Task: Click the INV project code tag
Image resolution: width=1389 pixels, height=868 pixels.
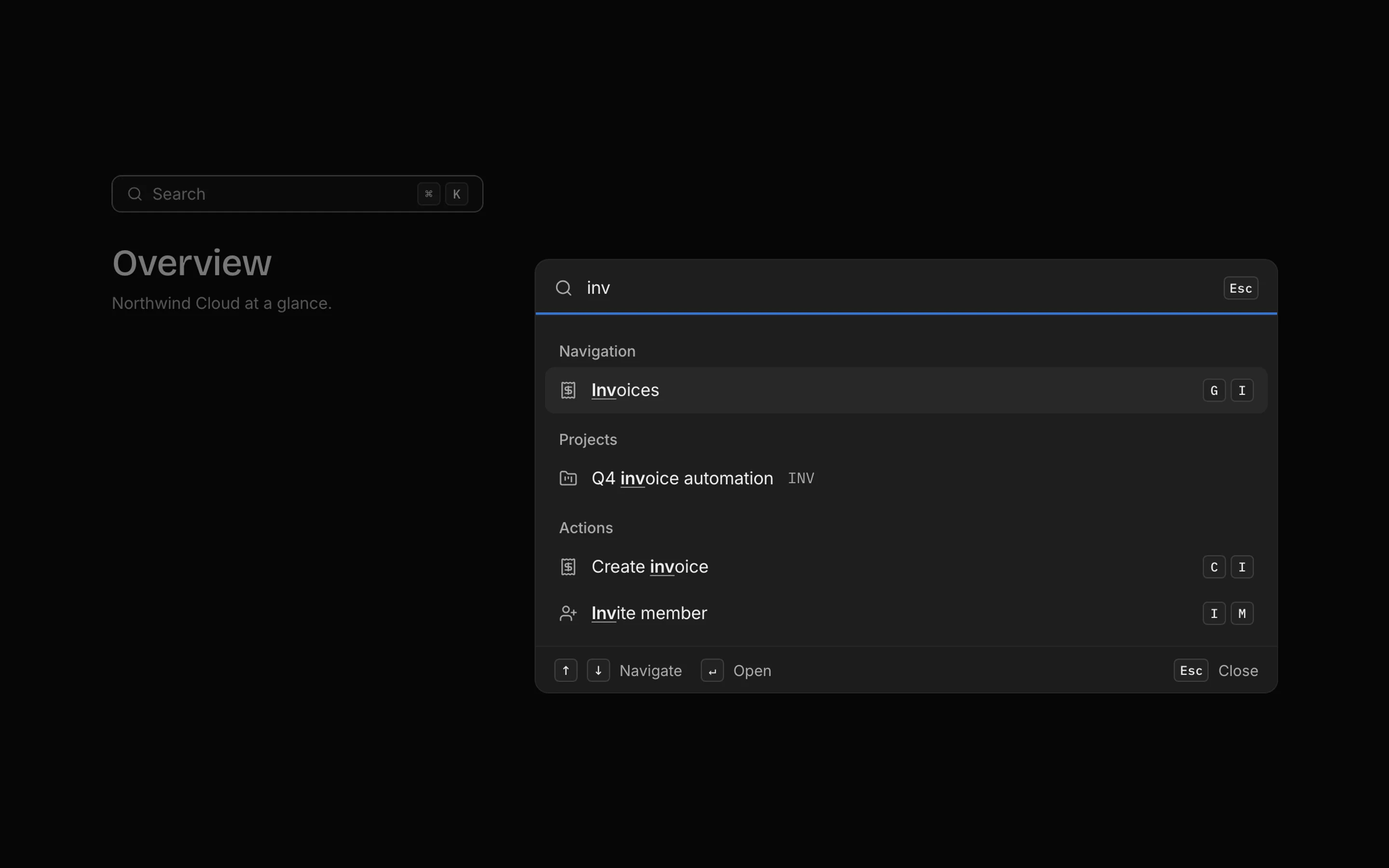Action: click(x=801, y=478)
